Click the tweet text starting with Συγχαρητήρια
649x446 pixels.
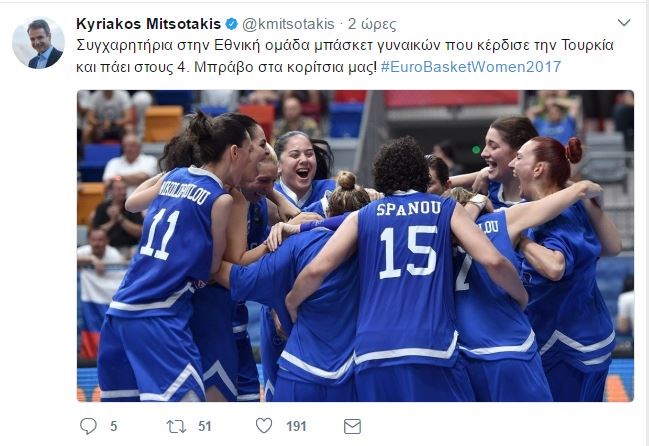[x=344, y=56]
